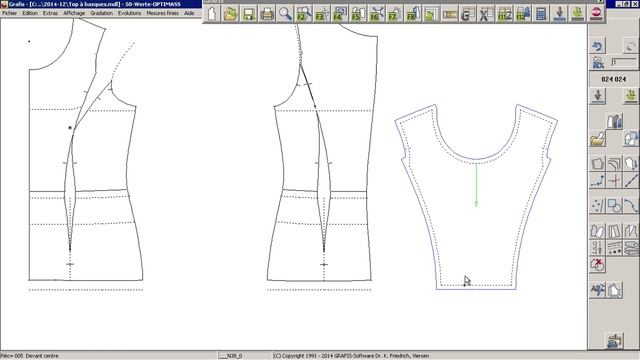Click the dotted lines style tool icon
The width and height of the screenshot is (640, 360).
[614, 248]
